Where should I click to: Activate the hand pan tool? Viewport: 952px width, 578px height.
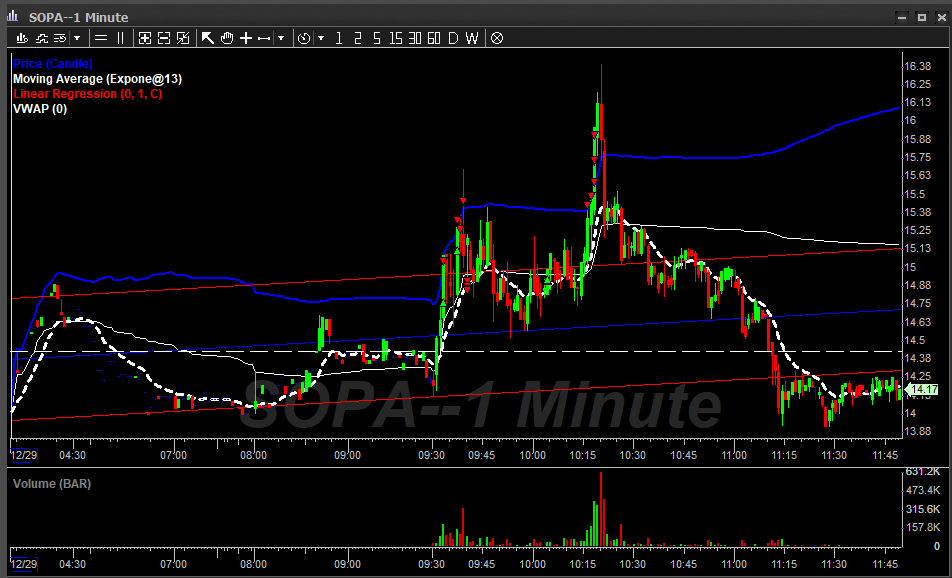click(x=227, y=38)
